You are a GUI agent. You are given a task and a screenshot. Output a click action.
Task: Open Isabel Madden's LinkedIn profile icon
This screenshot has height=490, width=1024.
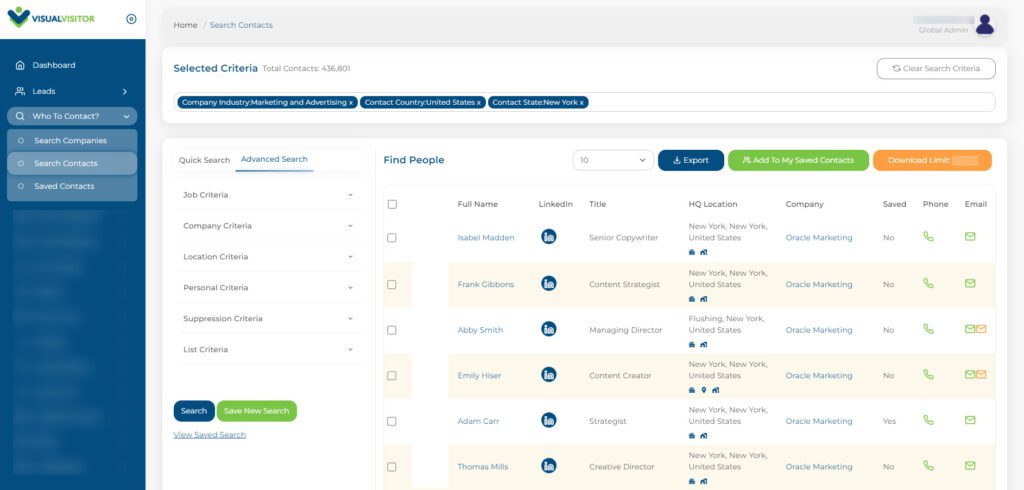[x=549, y=237]
